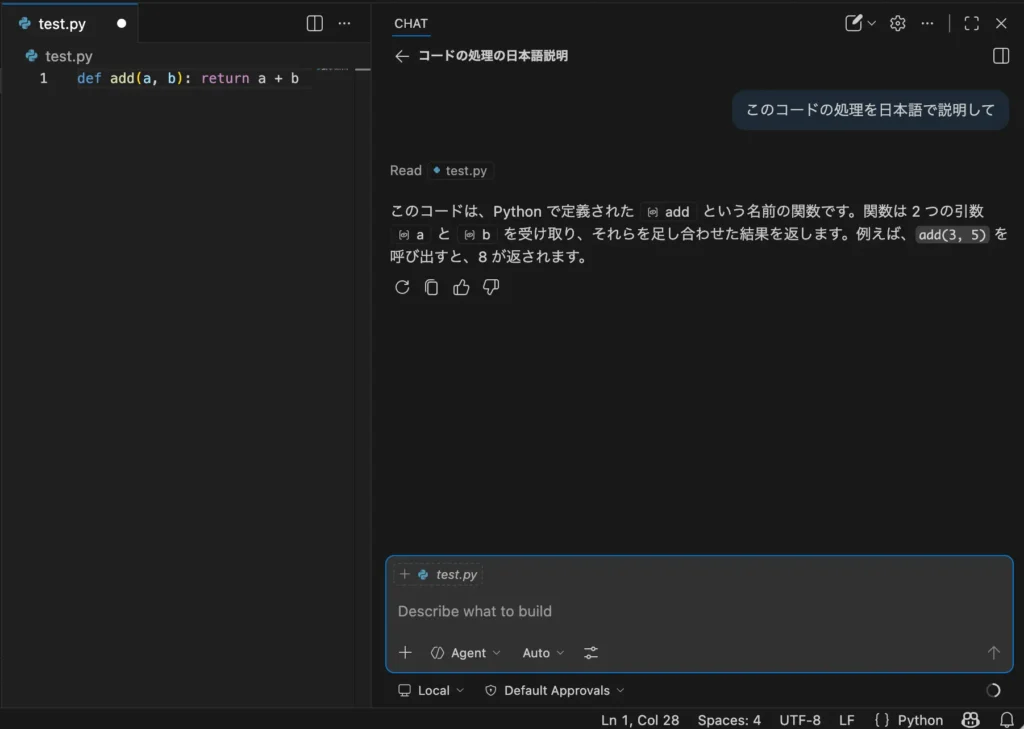This screenshot has height=729, width=1024.
Task: Open the Auto model dropdown
Action: [543, 653]
